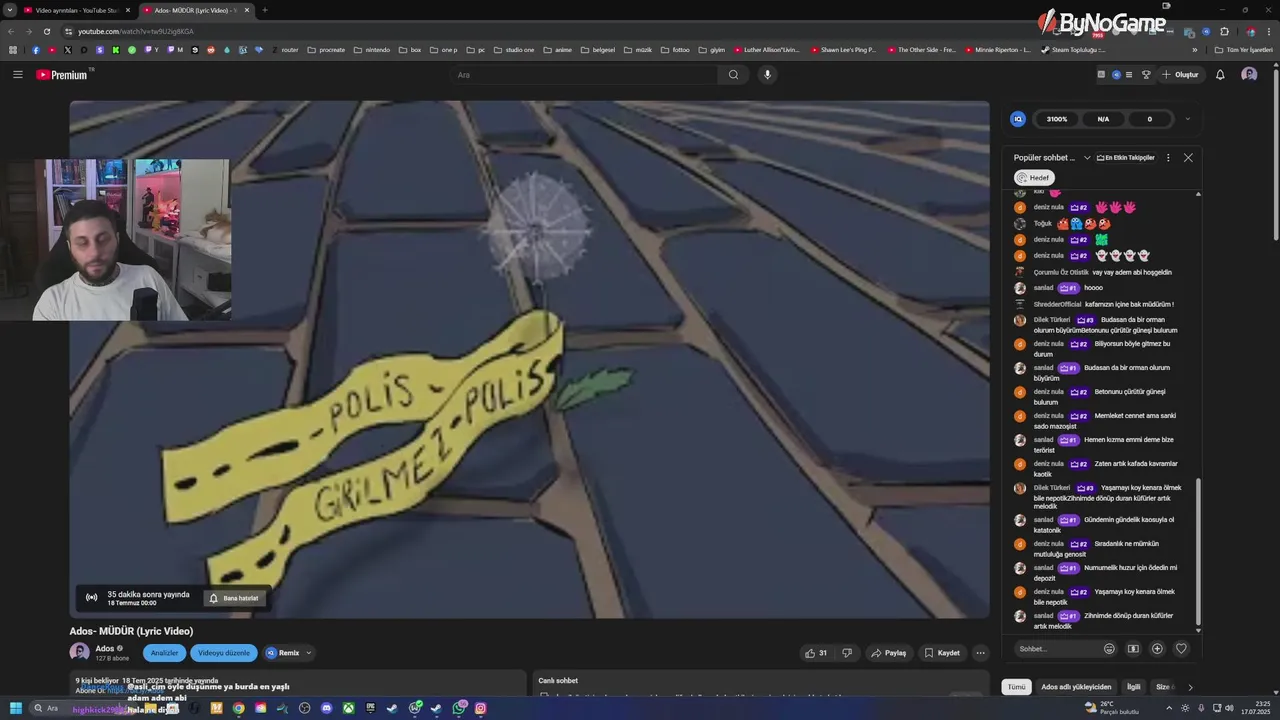Open the belgesel bookmarks folder
Viewport: 1280px width, 720px height.
(x=597, y=49)
